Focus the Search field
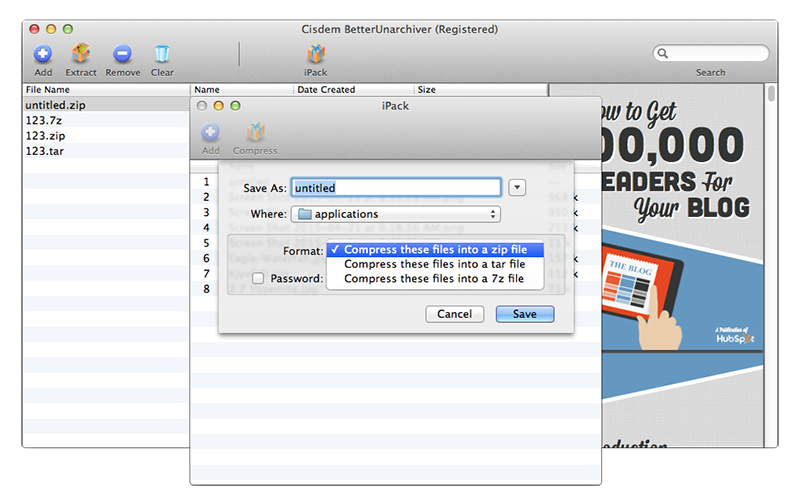Screen dimensions: 800x500 click(x=711, y=53)
